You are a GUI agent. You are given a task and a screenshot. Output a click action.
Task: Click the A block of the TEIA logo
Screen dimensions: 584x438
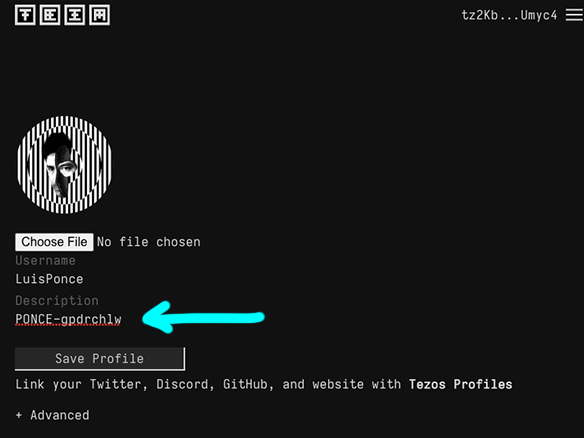point(99,15)
